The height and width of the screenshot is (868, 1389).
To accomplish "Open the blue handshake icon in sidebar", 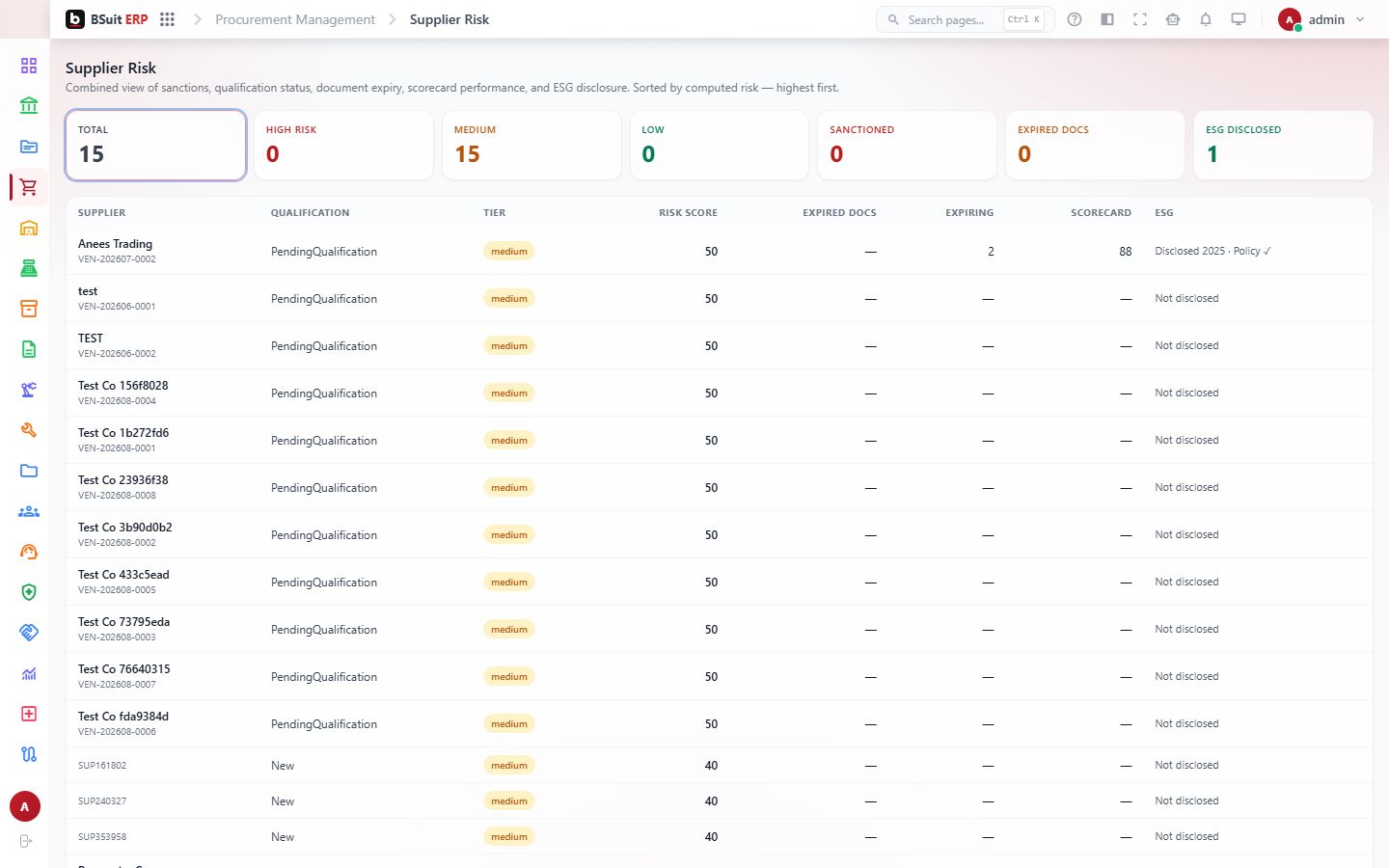I will (x=29, y=633).
